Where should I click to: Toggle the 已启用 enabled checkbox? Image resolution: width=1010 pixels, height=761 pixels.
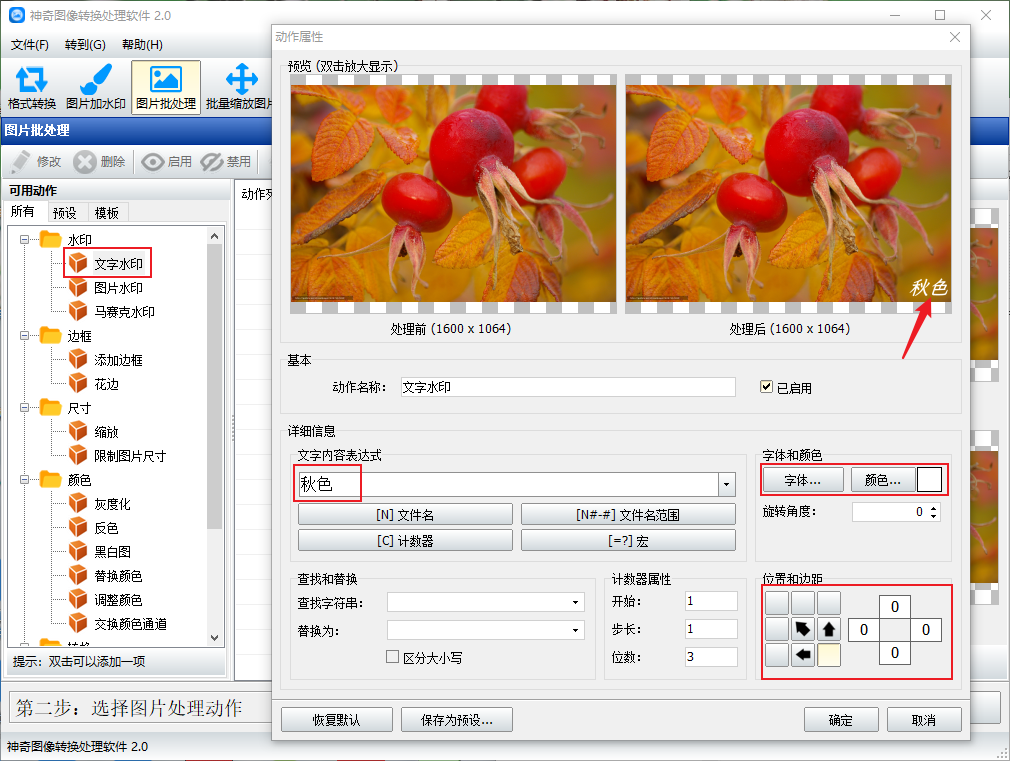click(767, 387)
